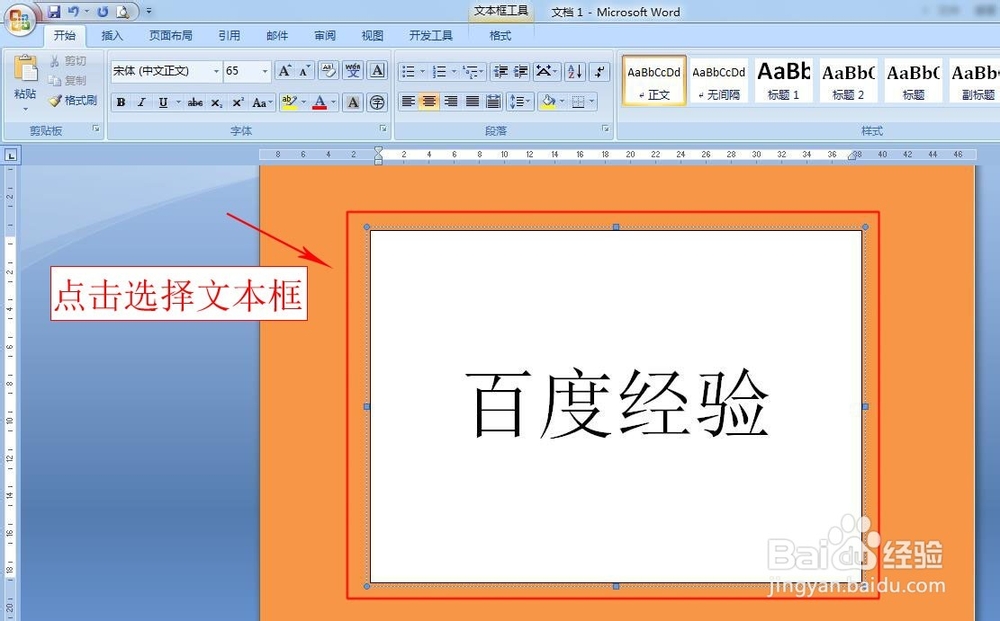Toggle superscript formatting
The width and height of the screenshot is (1000, 621).
238,102
